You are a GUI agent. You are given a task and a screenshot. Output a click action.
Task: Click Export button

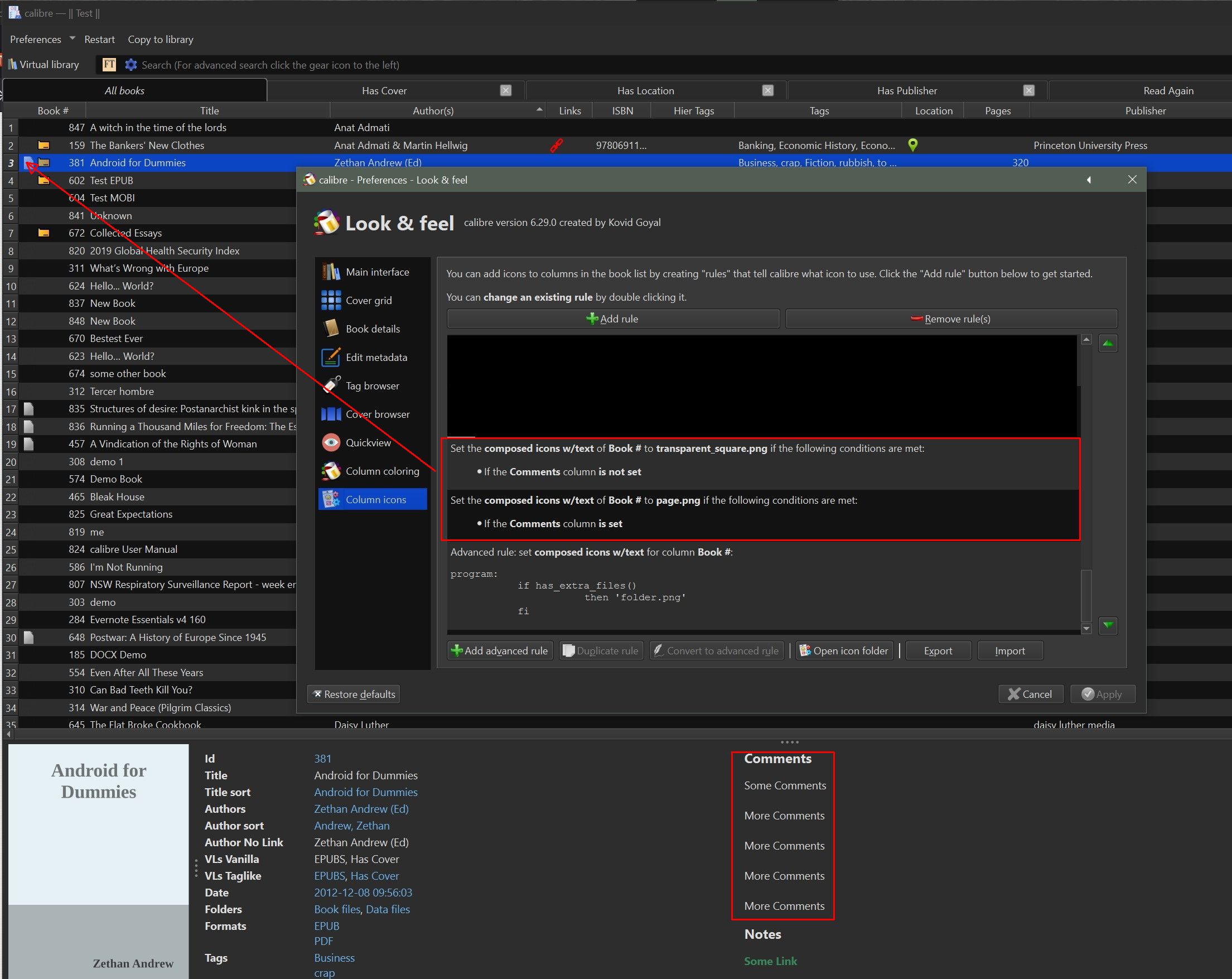click(x=938, y=650)
